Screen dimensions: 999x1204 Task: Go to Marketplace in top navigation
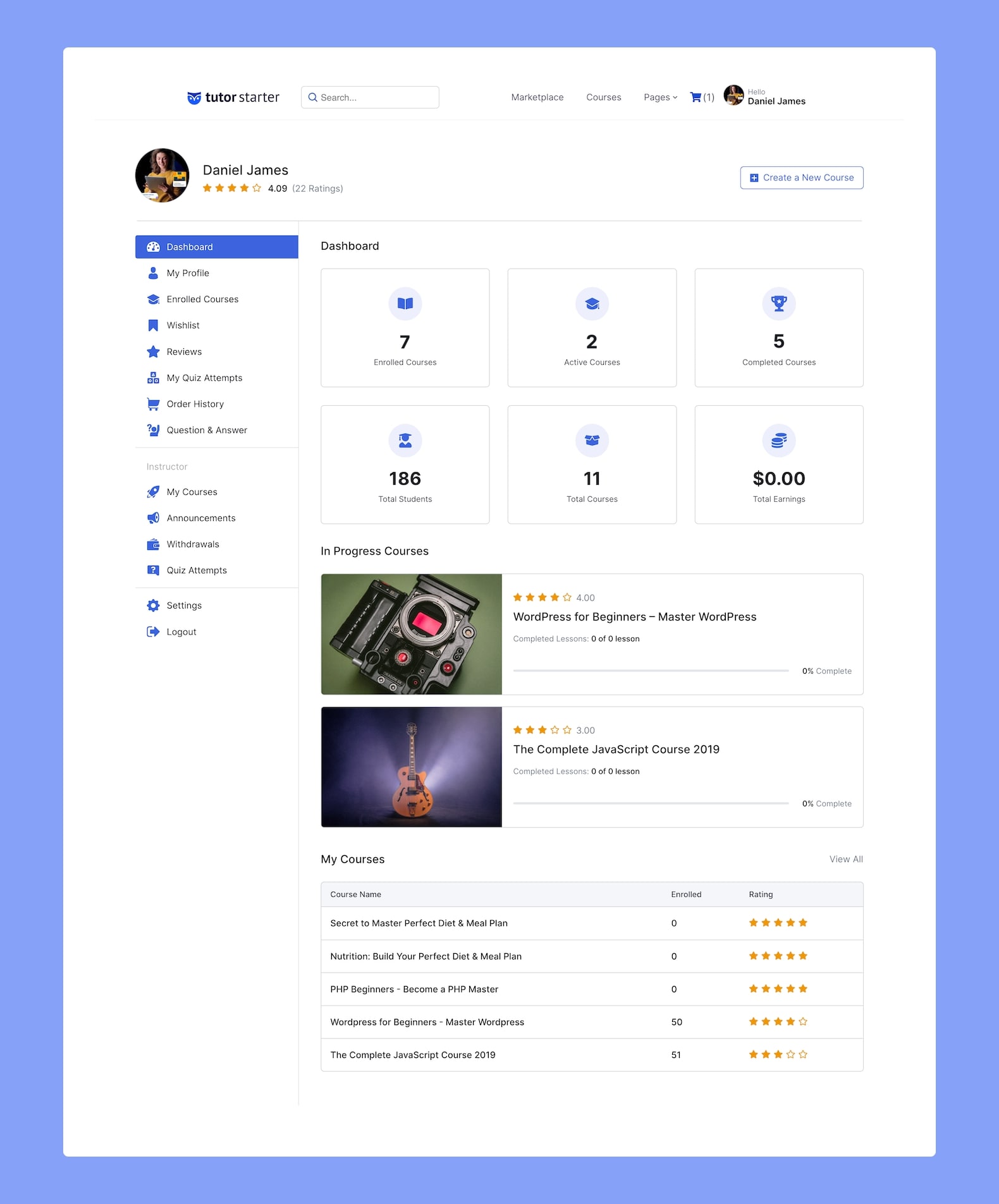point(537,97)
